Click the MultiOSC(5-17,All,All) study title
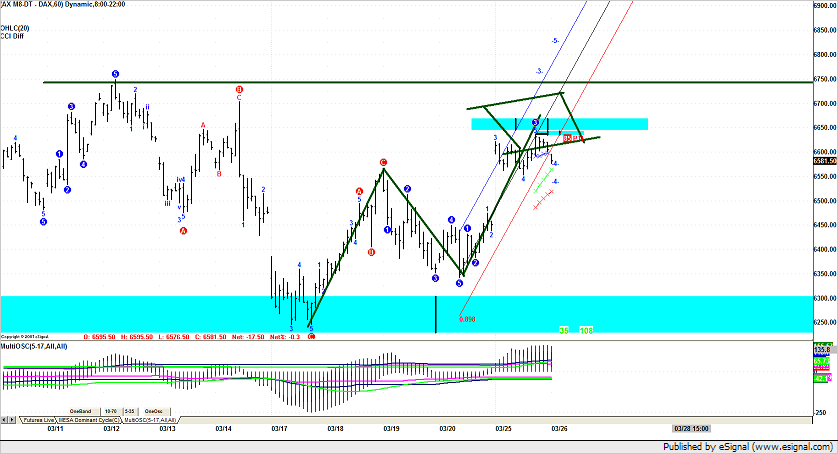The image size is (838, 454). pos(34,345)
